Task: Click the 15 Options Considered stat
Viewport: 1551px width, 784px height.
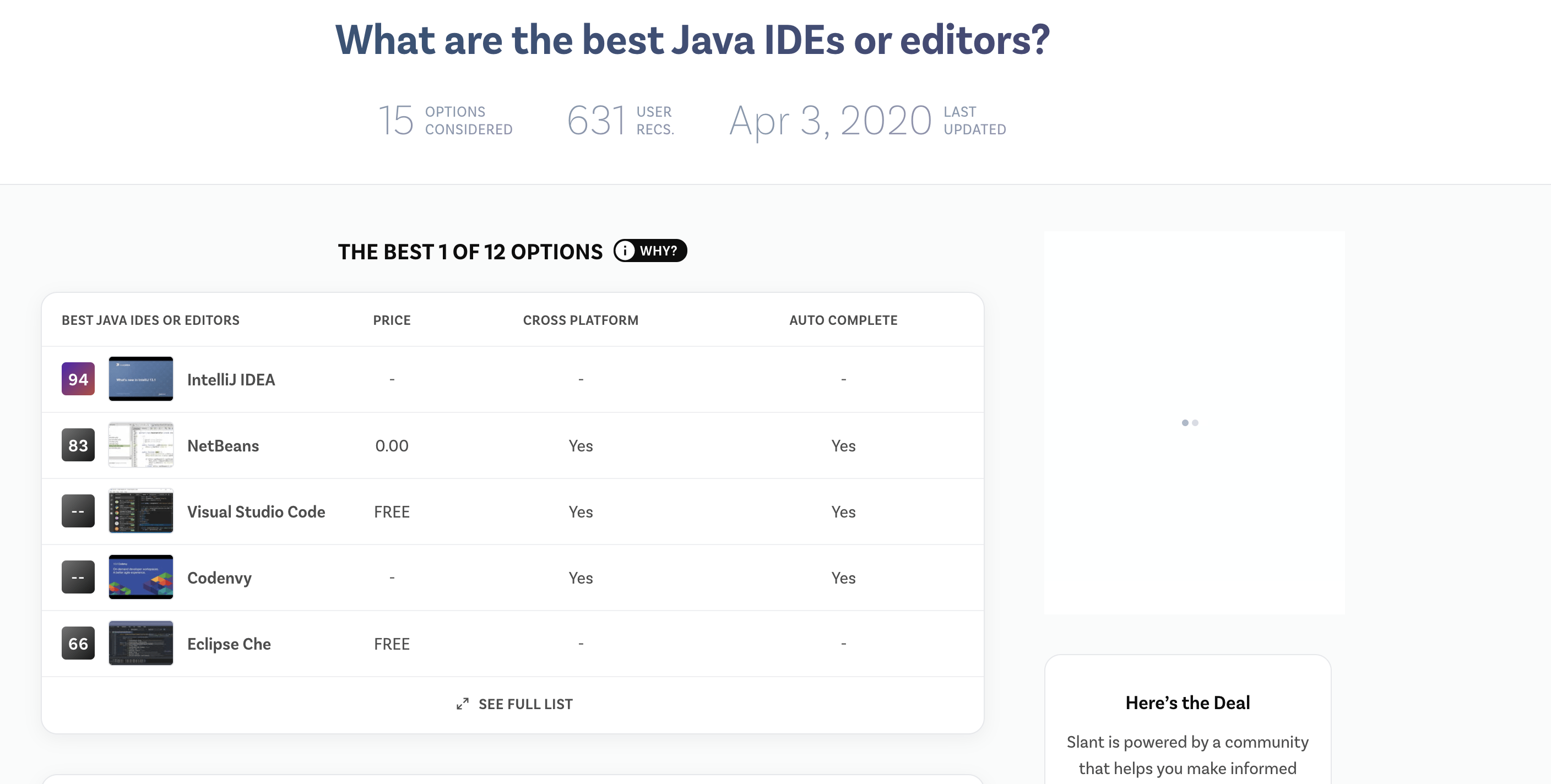Action: [x=446, y=121]
